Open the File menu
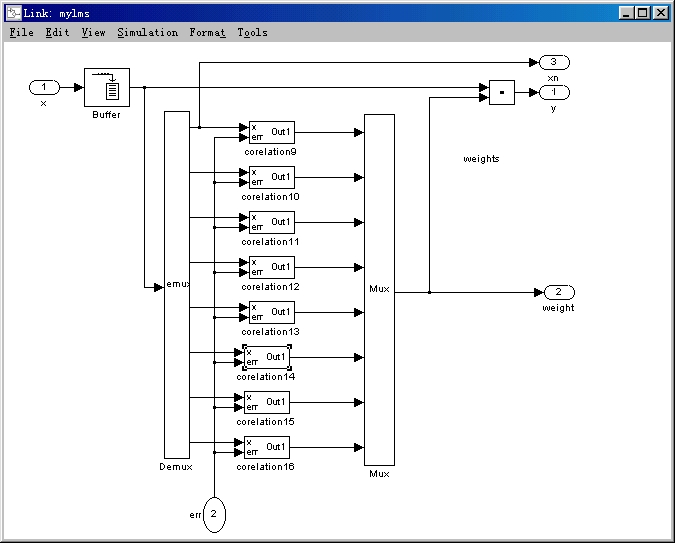 [21, 32]
